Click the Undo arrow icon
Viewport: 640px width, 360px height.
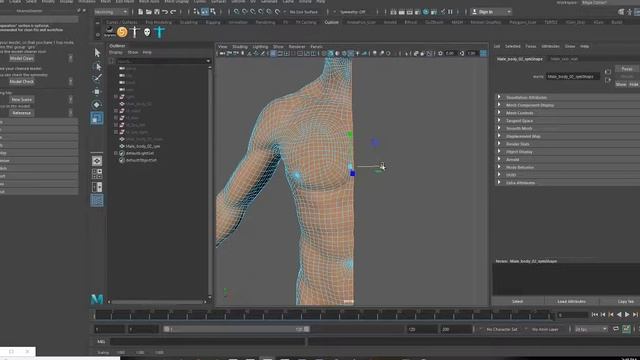[x=164, y=12]
